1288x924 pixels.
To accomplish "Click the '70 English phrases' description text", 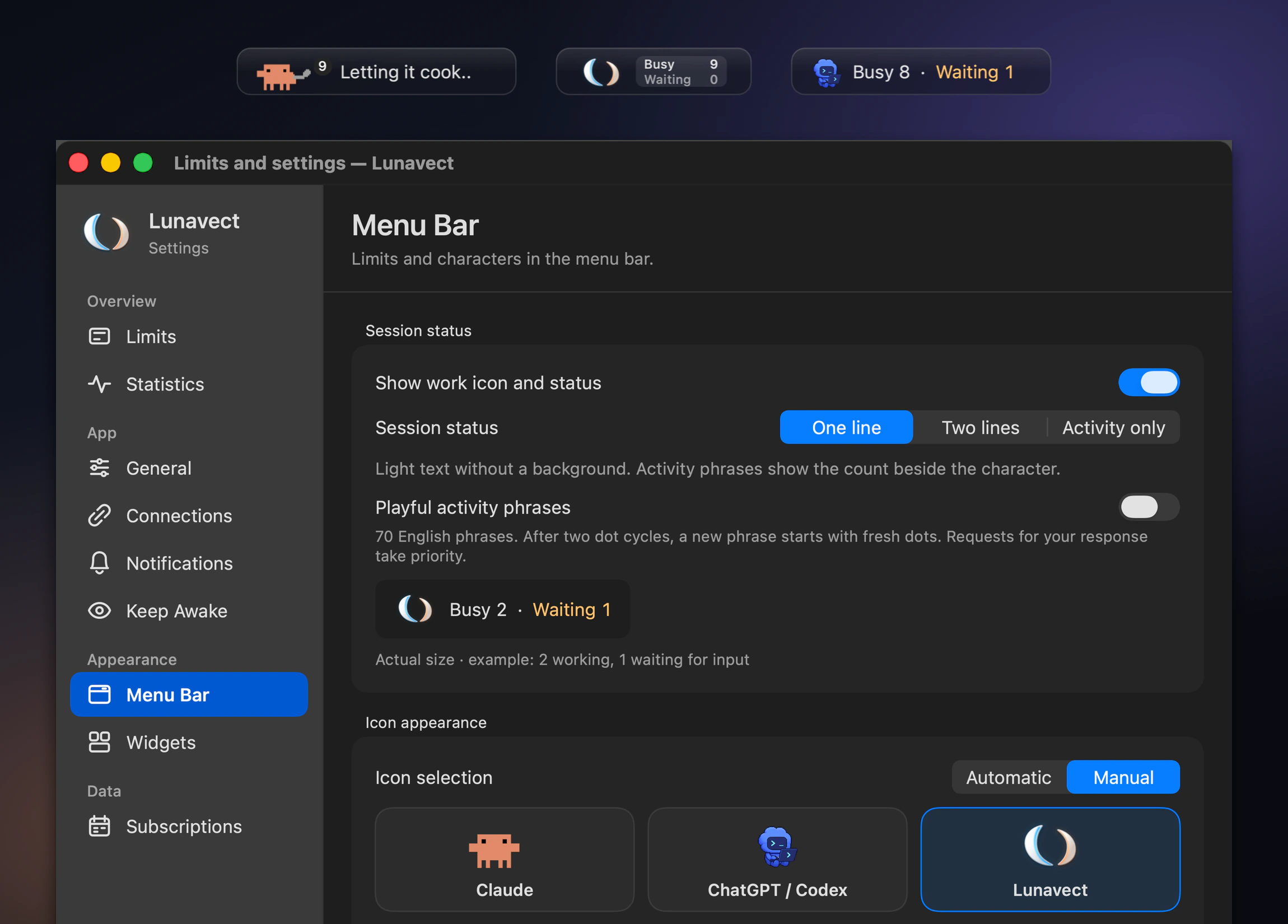I will (x=761, y=546).
